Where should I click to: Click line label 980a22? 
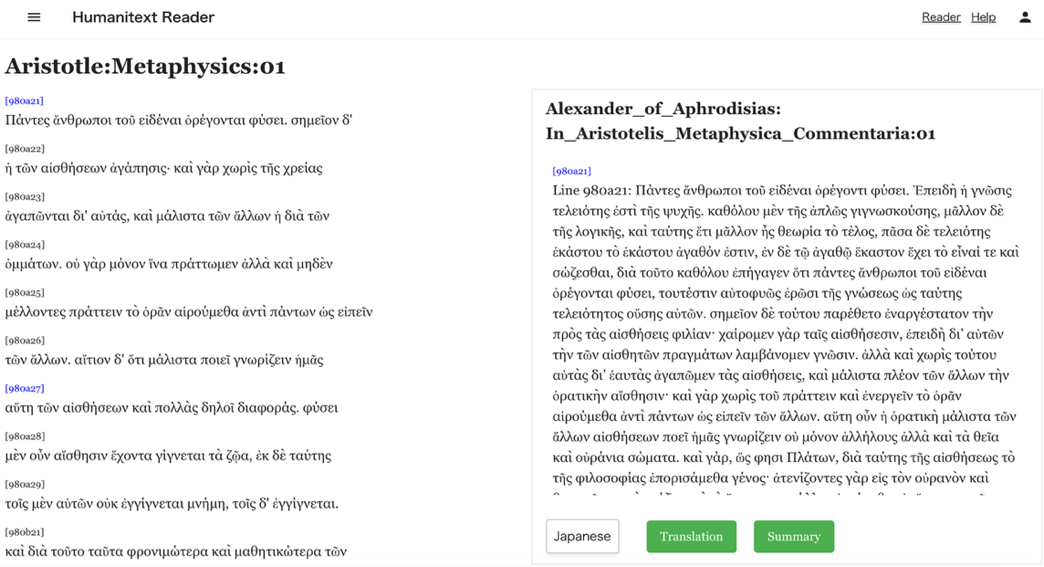(24, 149)
